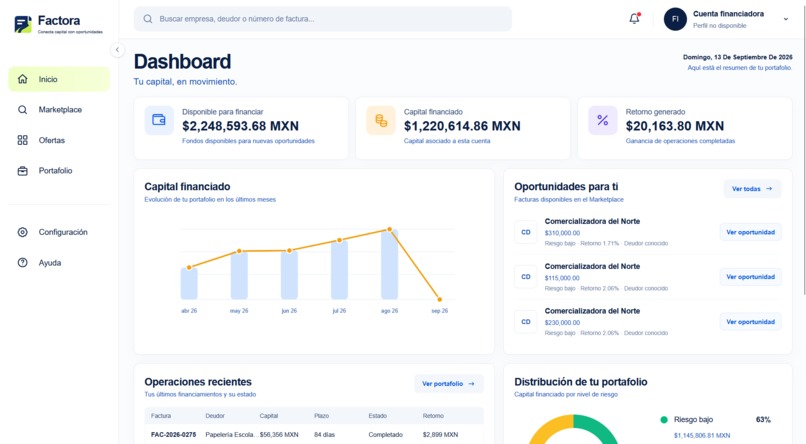The image size is (806, 444).
Task: Click the percent icon in Retorno generado card
Action: point(602,120)
